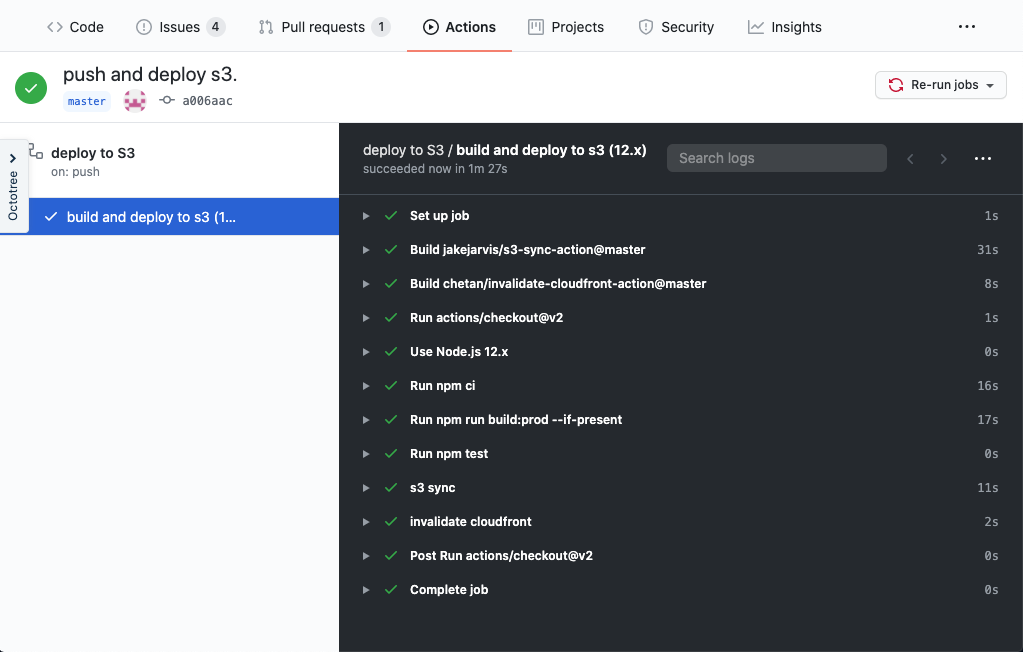Click the Run npm ci step title
1023x652 pixels.
pyautogui.click(x=442, y=386)
